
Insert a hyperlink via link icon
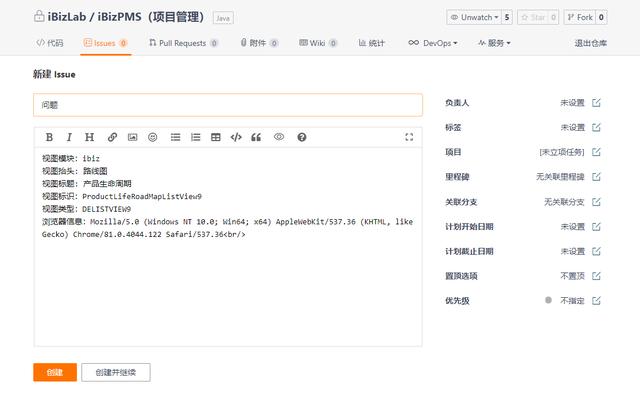click(x=112, y=137)
